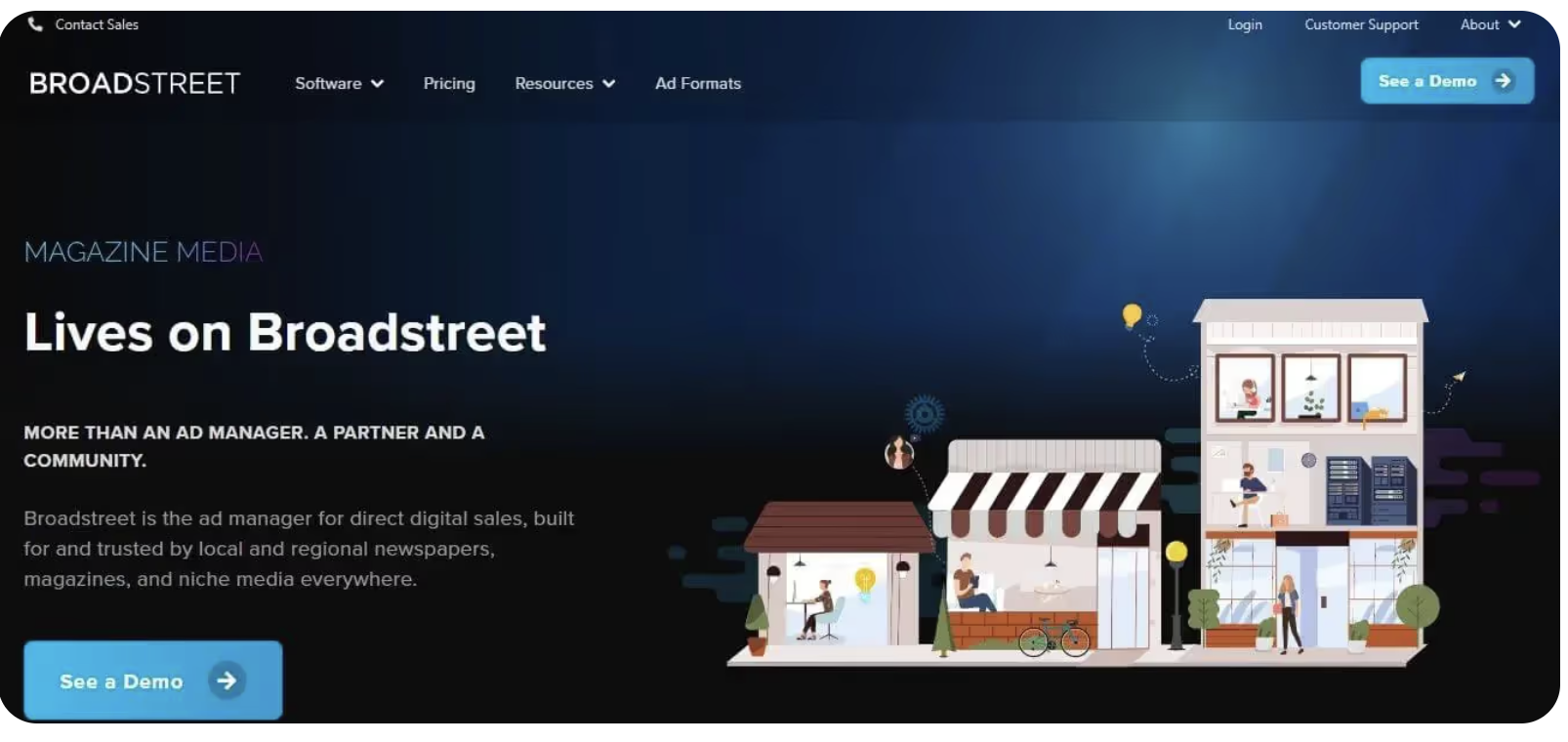The image size is (1568, 742).
Task: Click the paper plane icon right of building
Action: [x=1460, y=376]
